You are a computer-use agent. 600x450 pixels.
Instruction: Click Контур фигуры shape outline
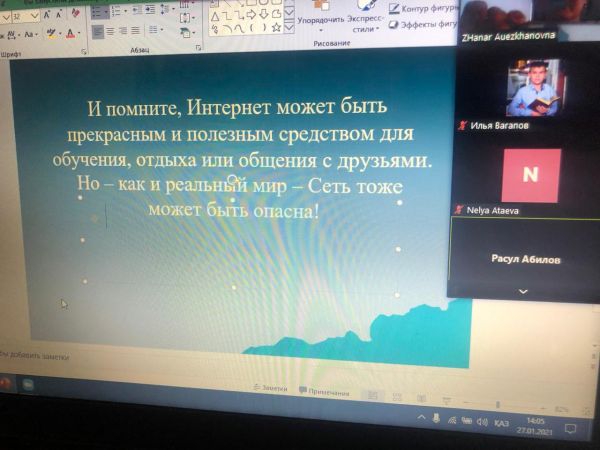[x=425, y=7]
